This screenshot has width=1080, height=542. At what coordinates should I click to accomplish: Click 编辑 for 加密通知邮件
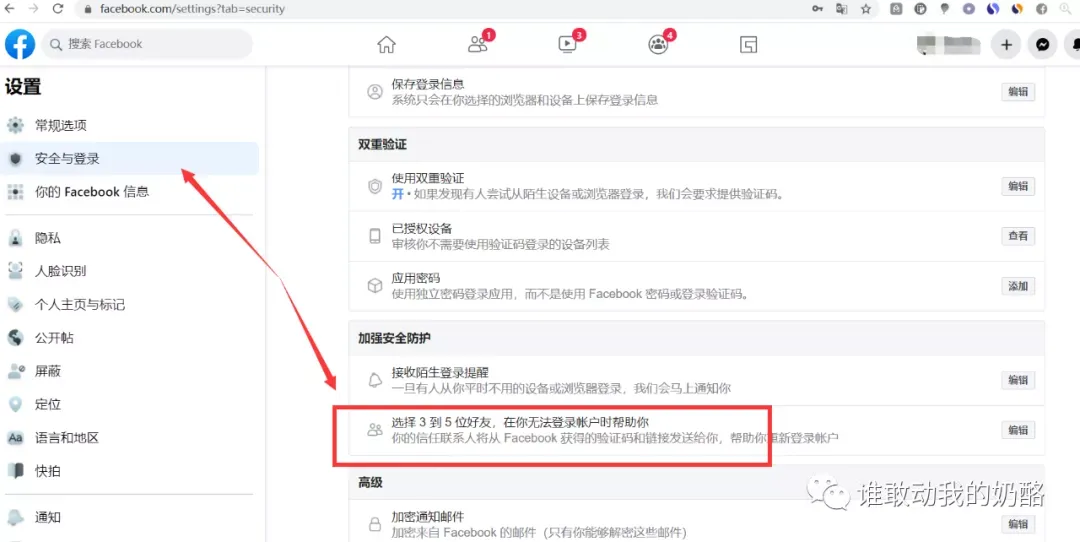pyautogui.click(x=1018, y=524)
